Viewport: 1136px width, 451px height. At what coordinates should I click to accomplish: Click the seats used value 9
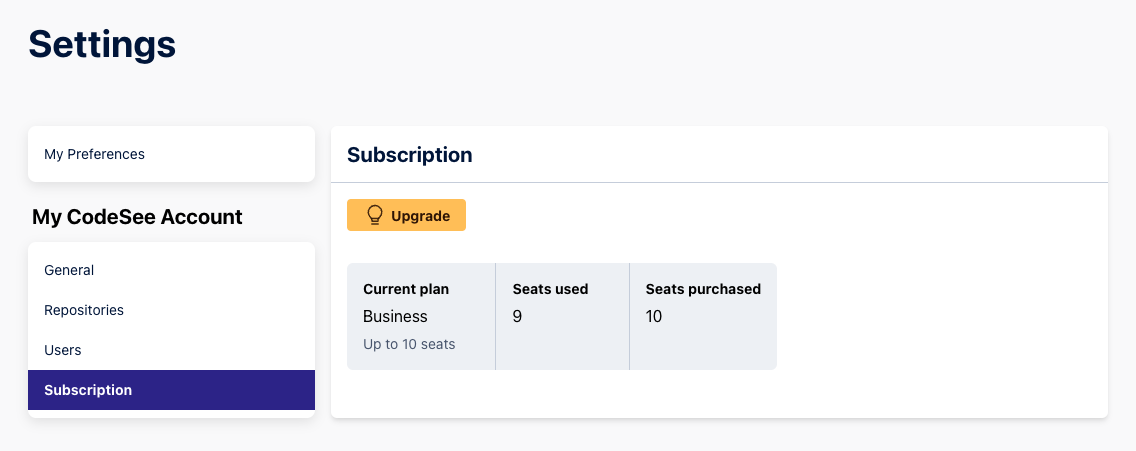point(517,316)
